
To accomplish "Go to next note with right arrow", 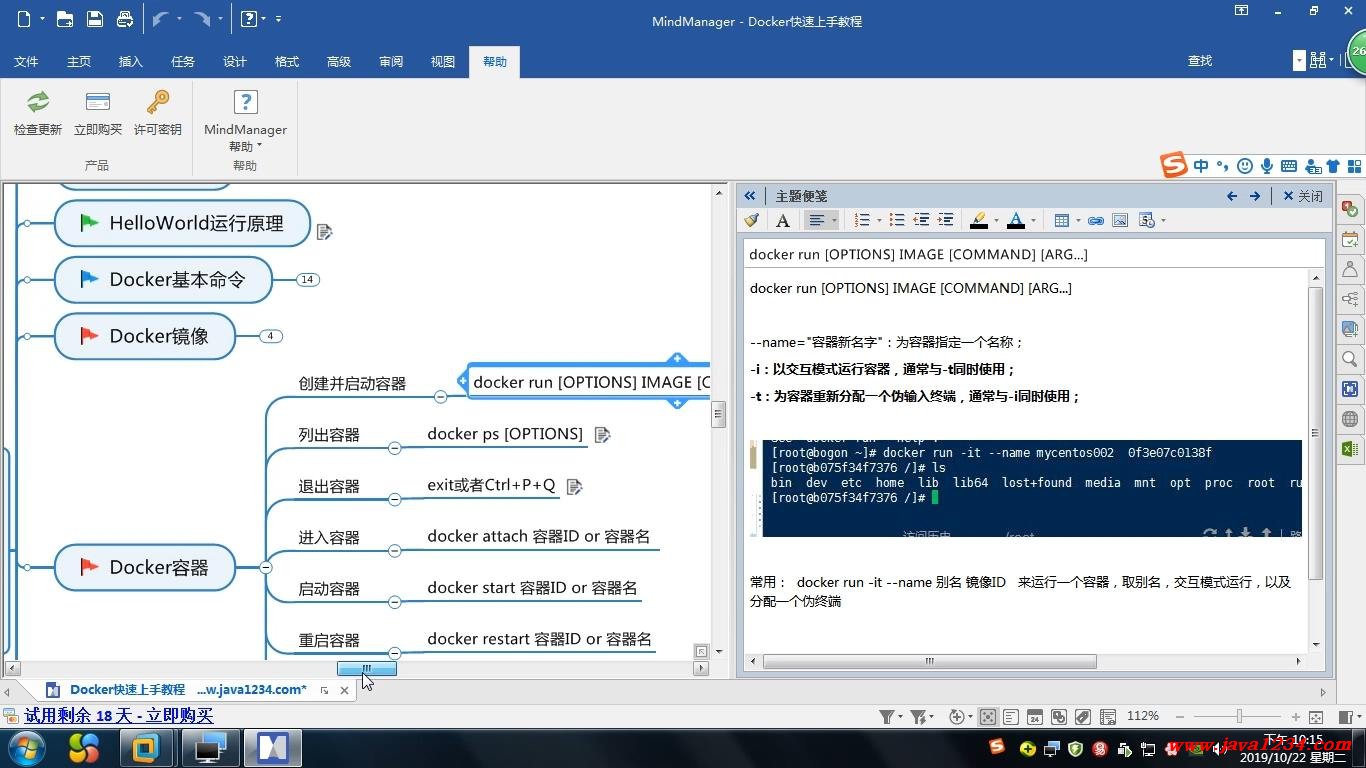I will 1255,196.
